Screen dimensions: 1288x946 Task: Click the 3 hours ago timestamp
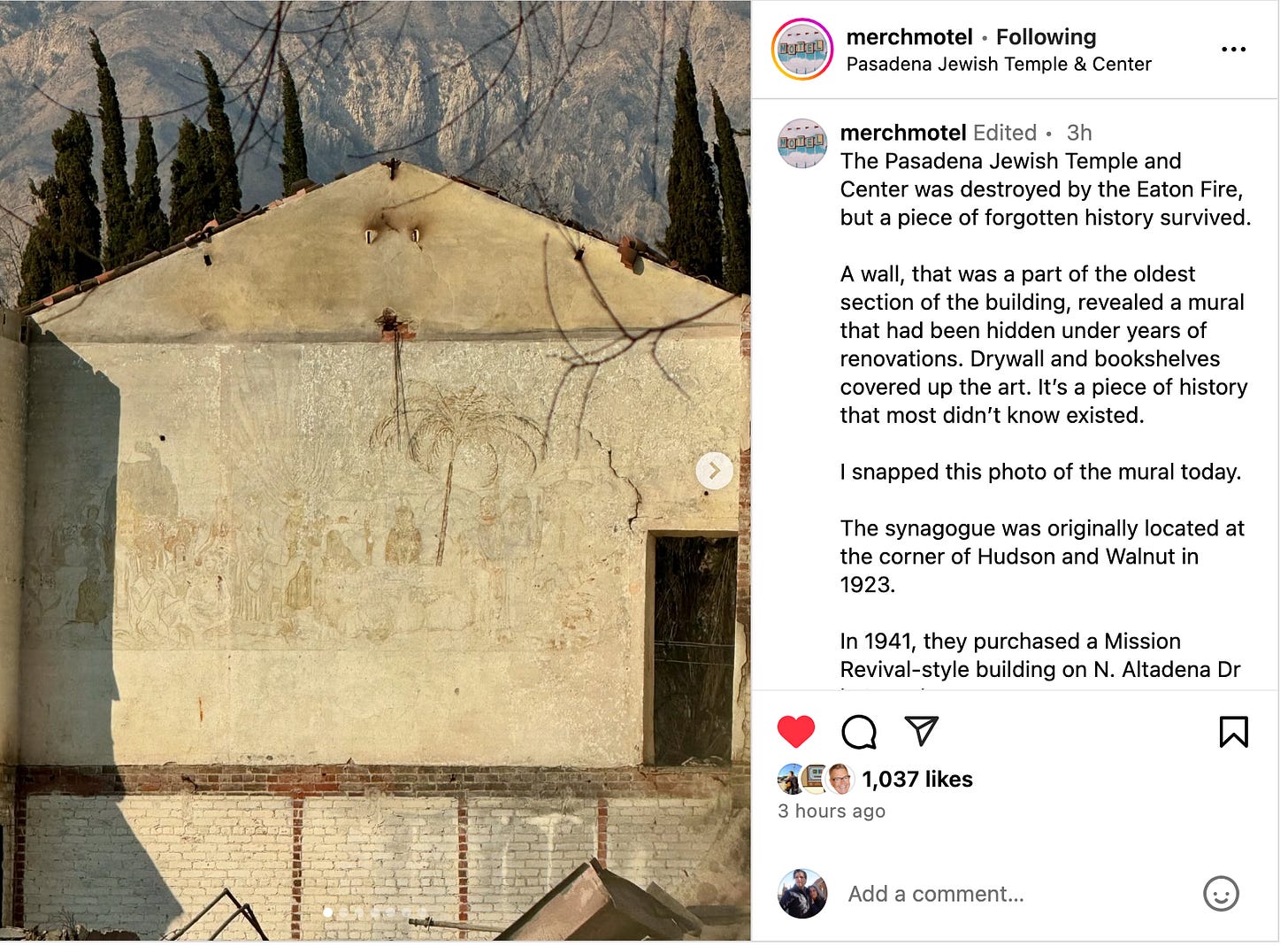coord(832,811)
